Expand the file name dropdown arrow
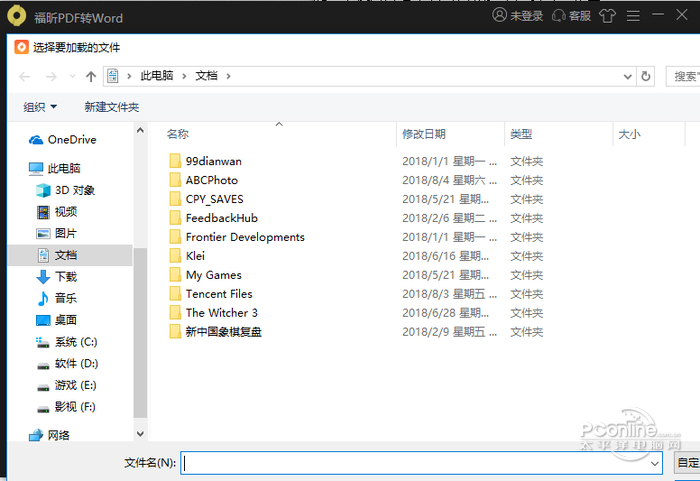This screenshot has height=481, width=700. tap(654, 464)
